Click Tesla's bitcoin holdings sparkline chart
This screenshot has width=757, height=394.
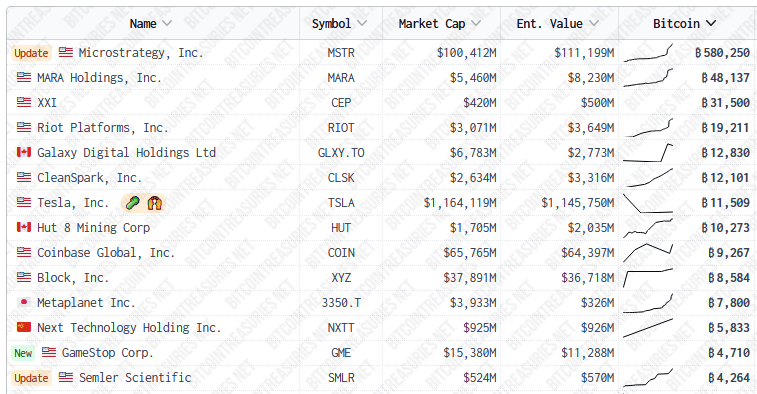pyautogui.click(x=648, y=203)
